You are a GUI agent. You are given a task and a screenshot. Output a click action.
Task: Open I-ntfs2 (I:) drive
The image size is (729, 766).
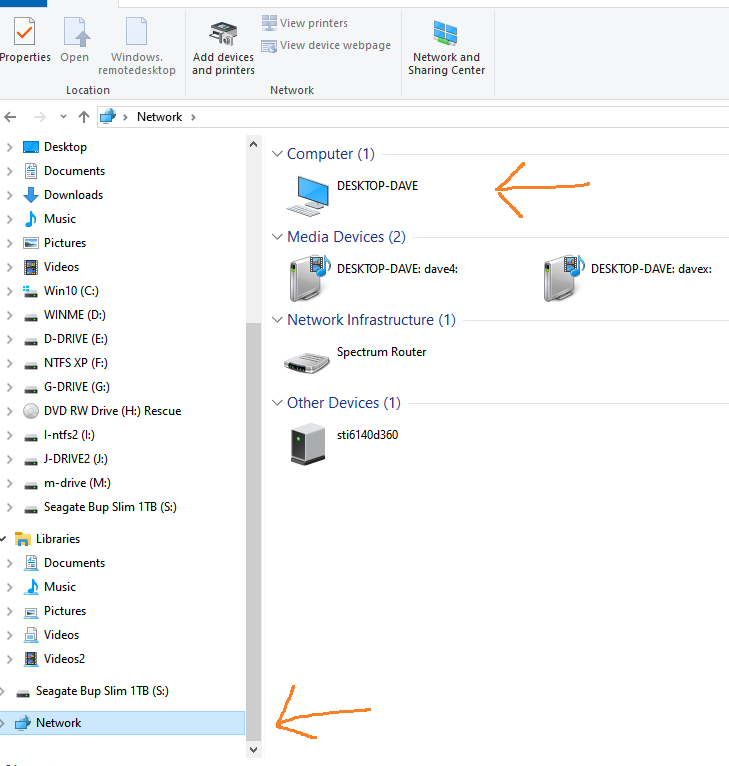point(69,434)
